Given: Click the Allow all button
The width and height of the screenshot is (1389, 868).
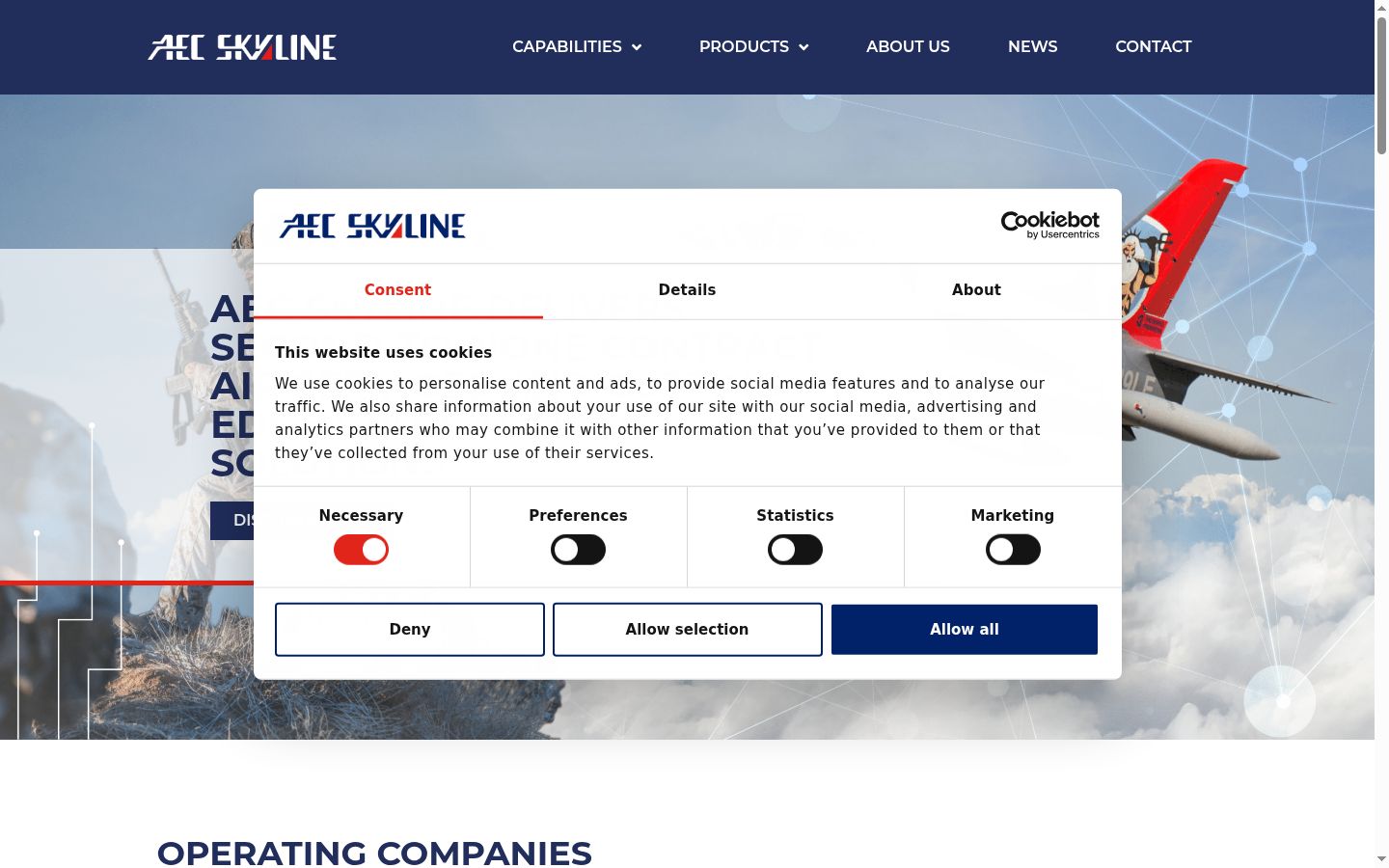Looking at the screenshot, I should pyautogui.click(x=965, y=629).
